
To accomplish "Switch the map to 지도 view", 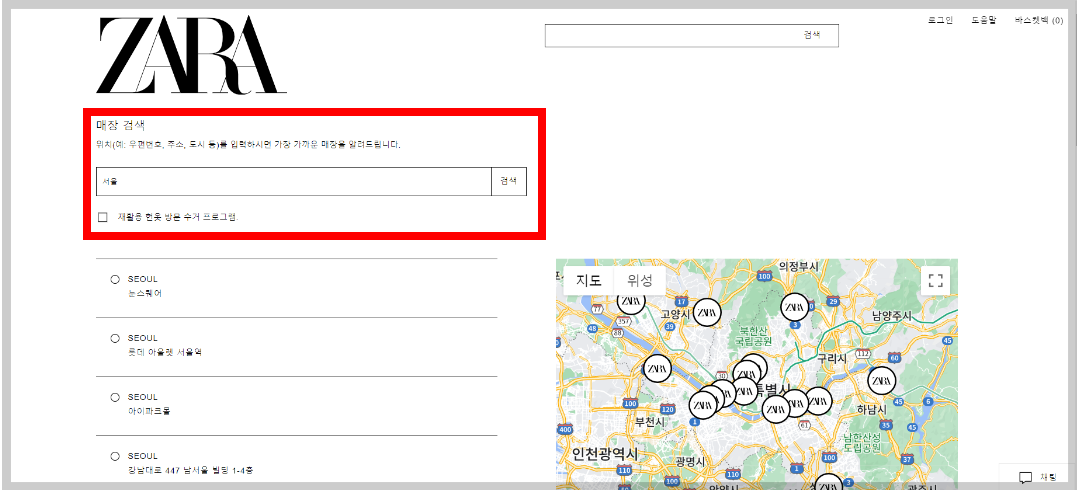I will [x=589, y=281].
